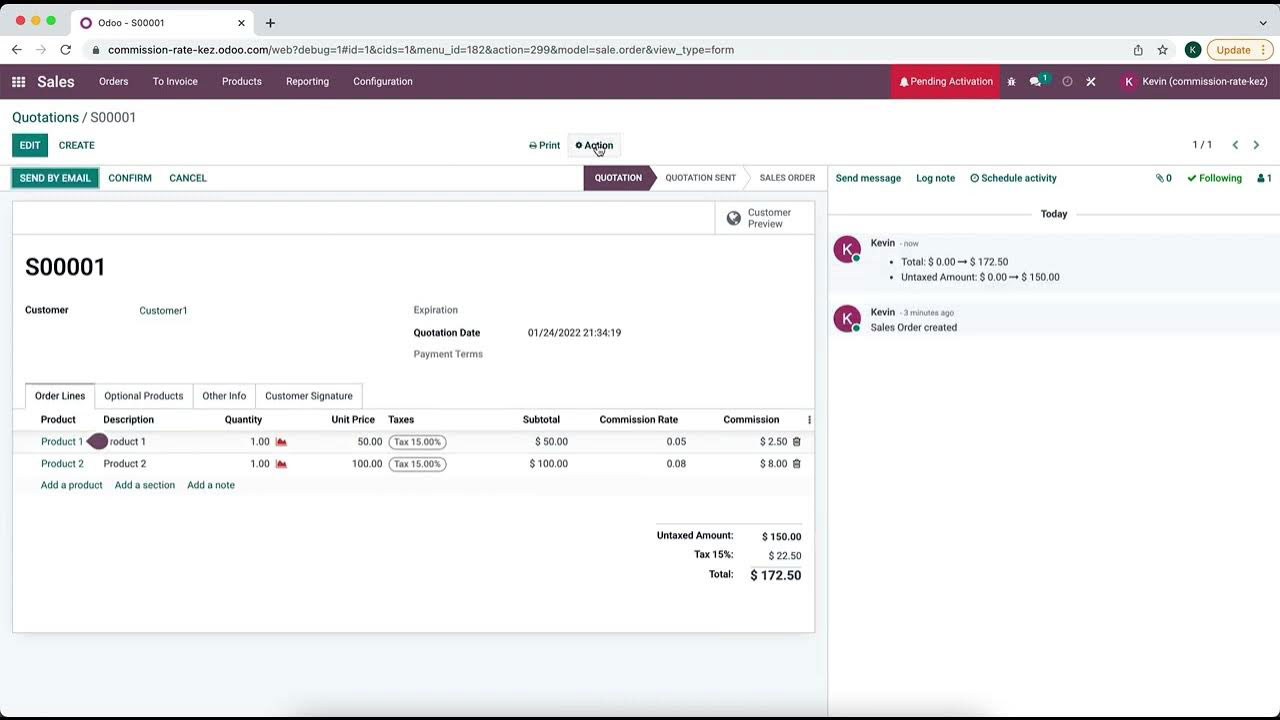Open the Odoo apps grid menu
The image size is (1280, 720).
(x=18, y=82)
